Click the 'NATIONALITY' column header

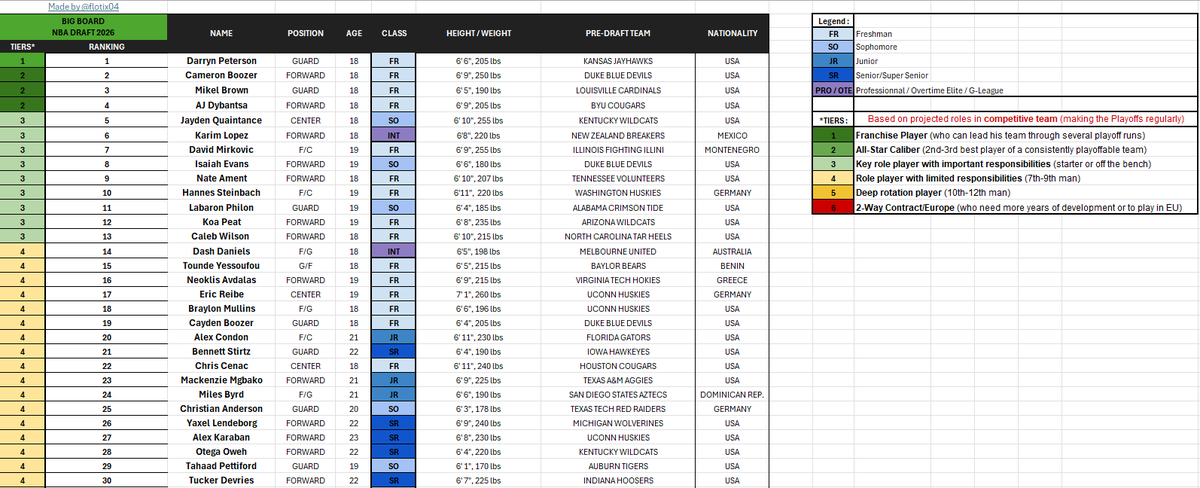pos(732,33)
